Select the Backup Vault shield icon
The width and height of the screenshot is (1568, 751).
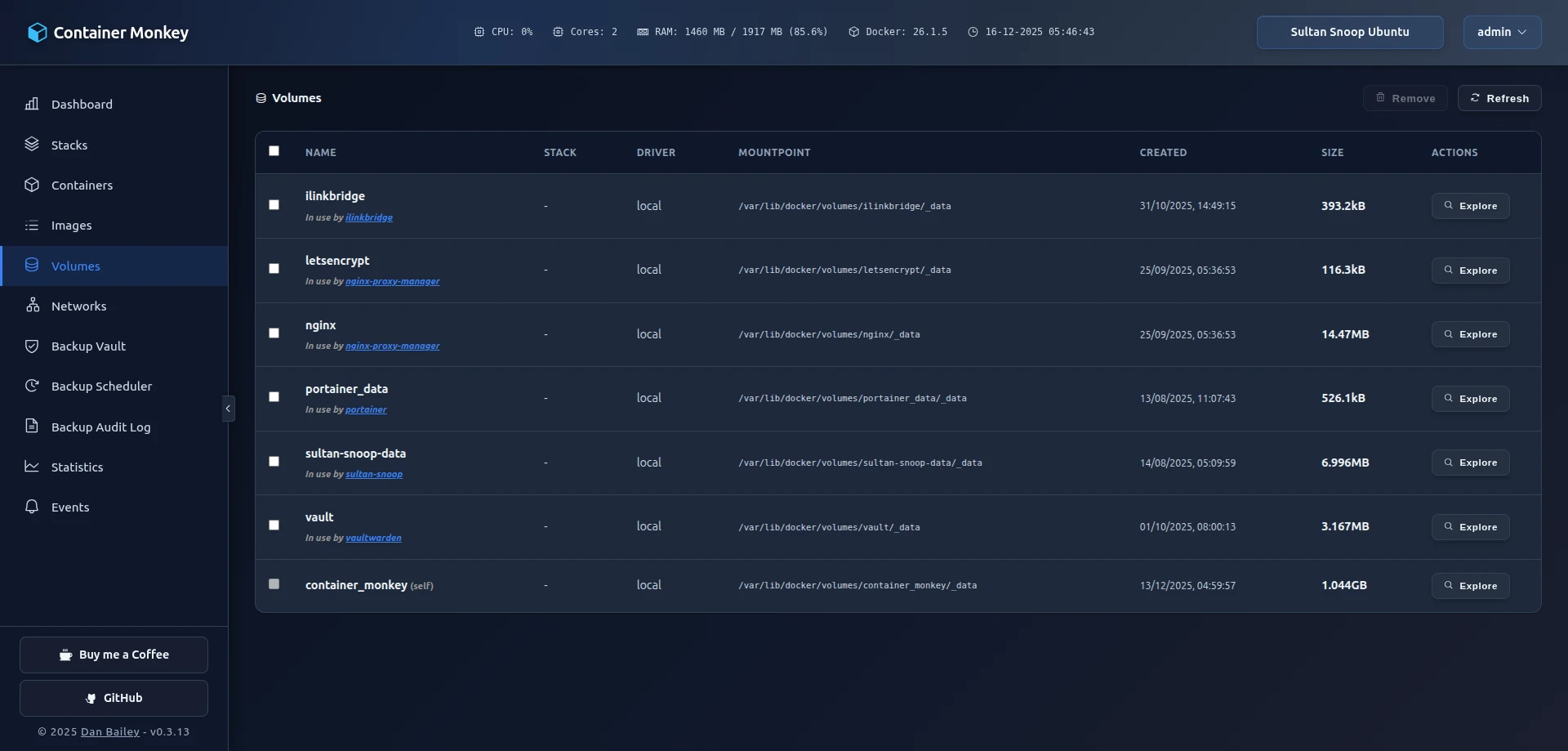(32, 346)
